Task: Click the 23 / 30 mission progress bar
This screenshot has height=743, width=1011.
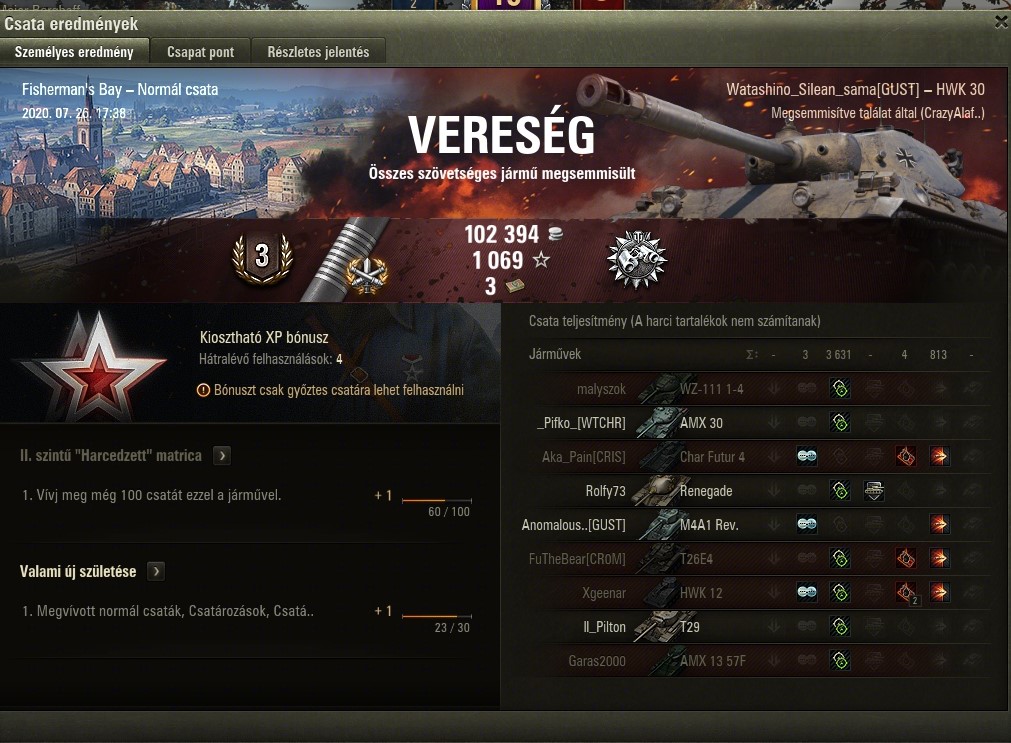Action: pyautogui.click(x=437, y=616)
